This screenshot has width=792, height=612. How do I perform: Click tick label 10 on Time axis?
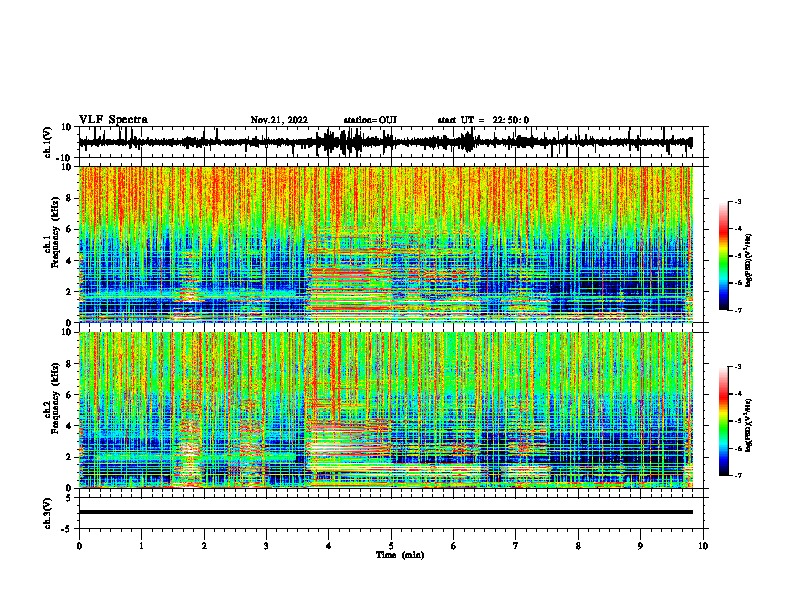click(703, 546)
